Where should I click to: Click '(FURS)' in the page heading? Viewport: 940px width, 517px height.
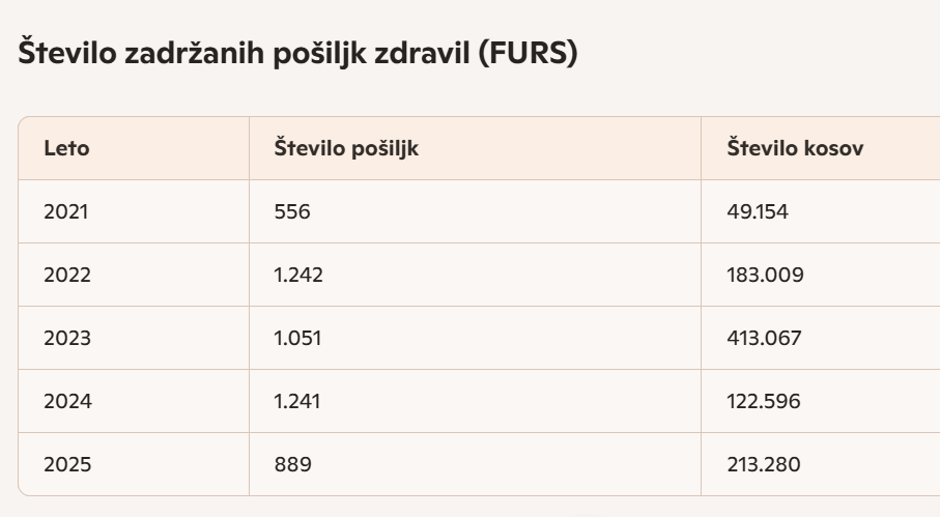click(527, 54)
